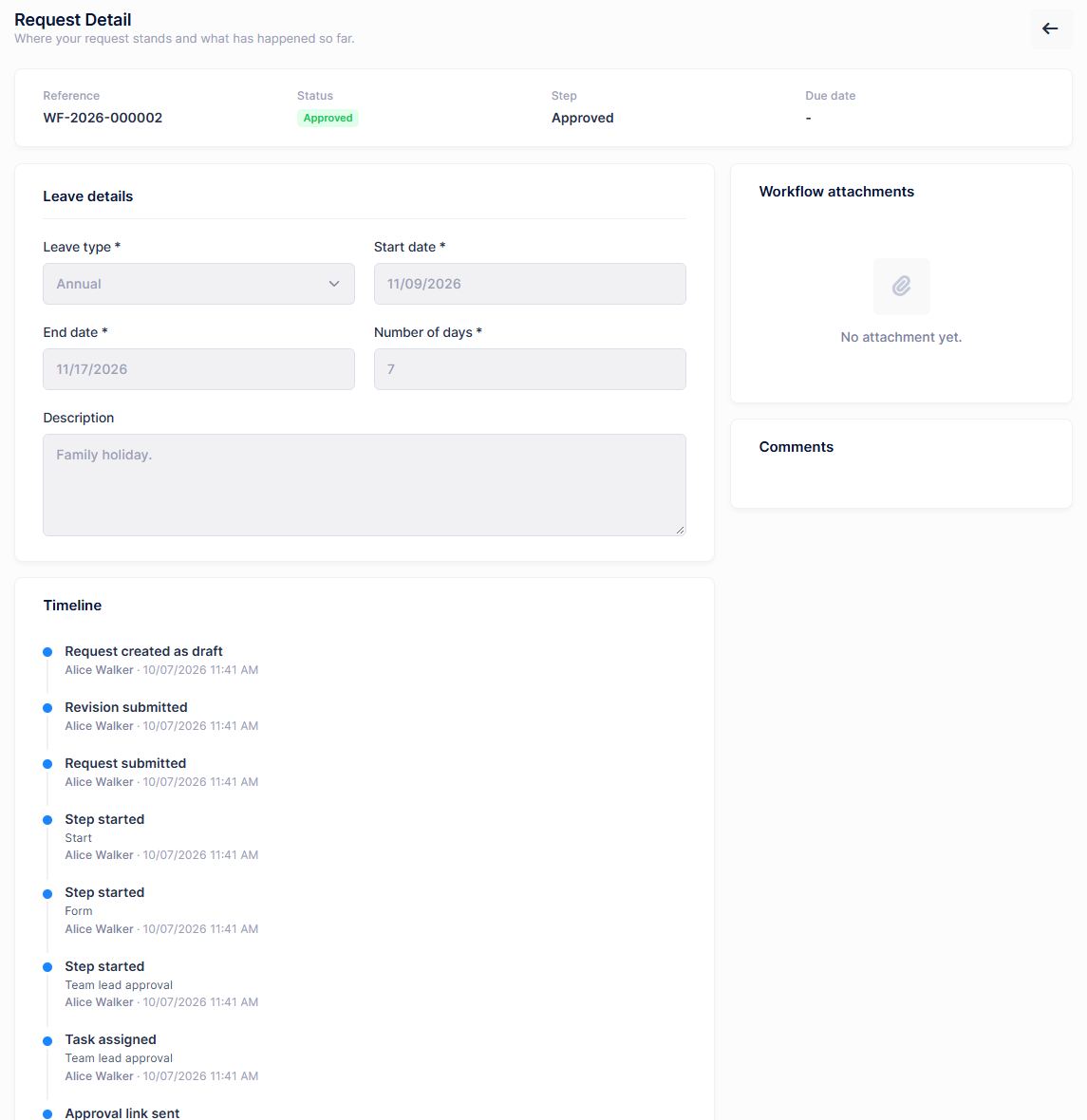Screen dimensions: 1087x1120
Task: Open the Leave type Annual dropdown
Action: [198, 284]
